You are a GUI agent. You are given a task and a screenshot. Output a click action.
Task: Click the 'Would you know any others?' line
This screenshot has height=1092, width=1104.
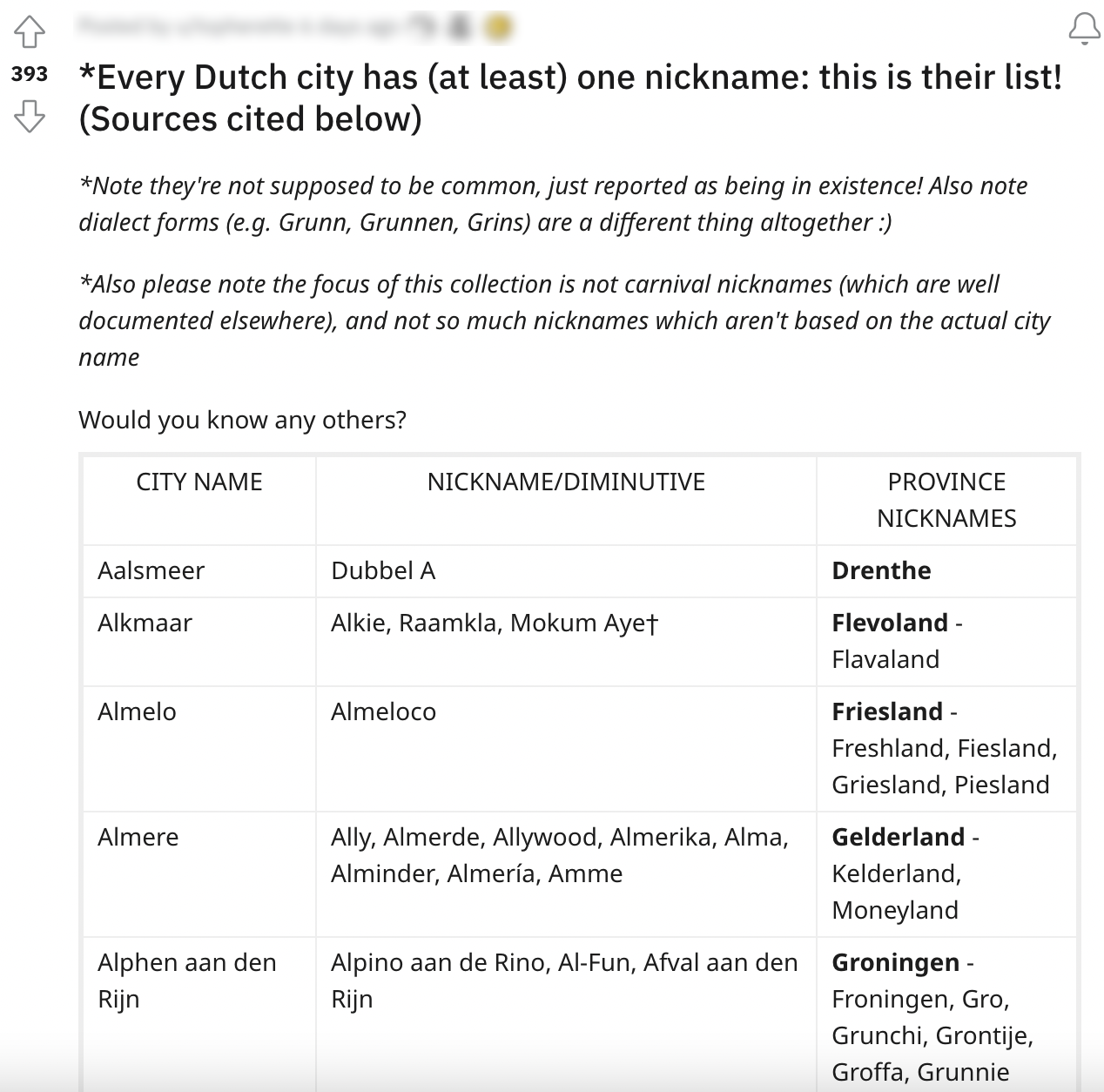point(242,420)
